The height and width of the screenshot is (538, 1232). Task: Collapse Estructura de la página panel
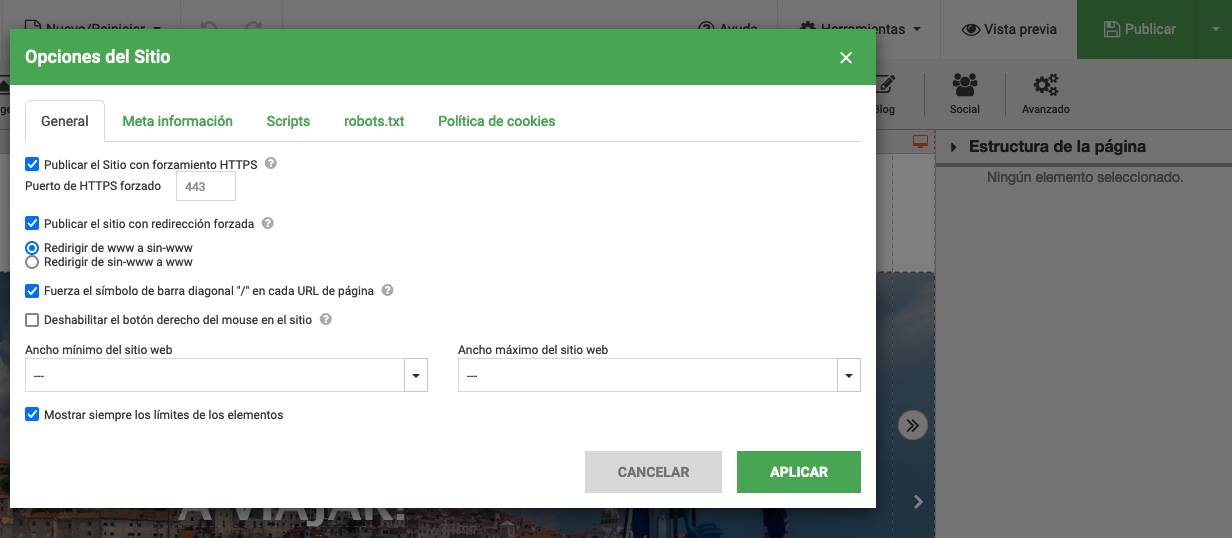coord(954,147)
